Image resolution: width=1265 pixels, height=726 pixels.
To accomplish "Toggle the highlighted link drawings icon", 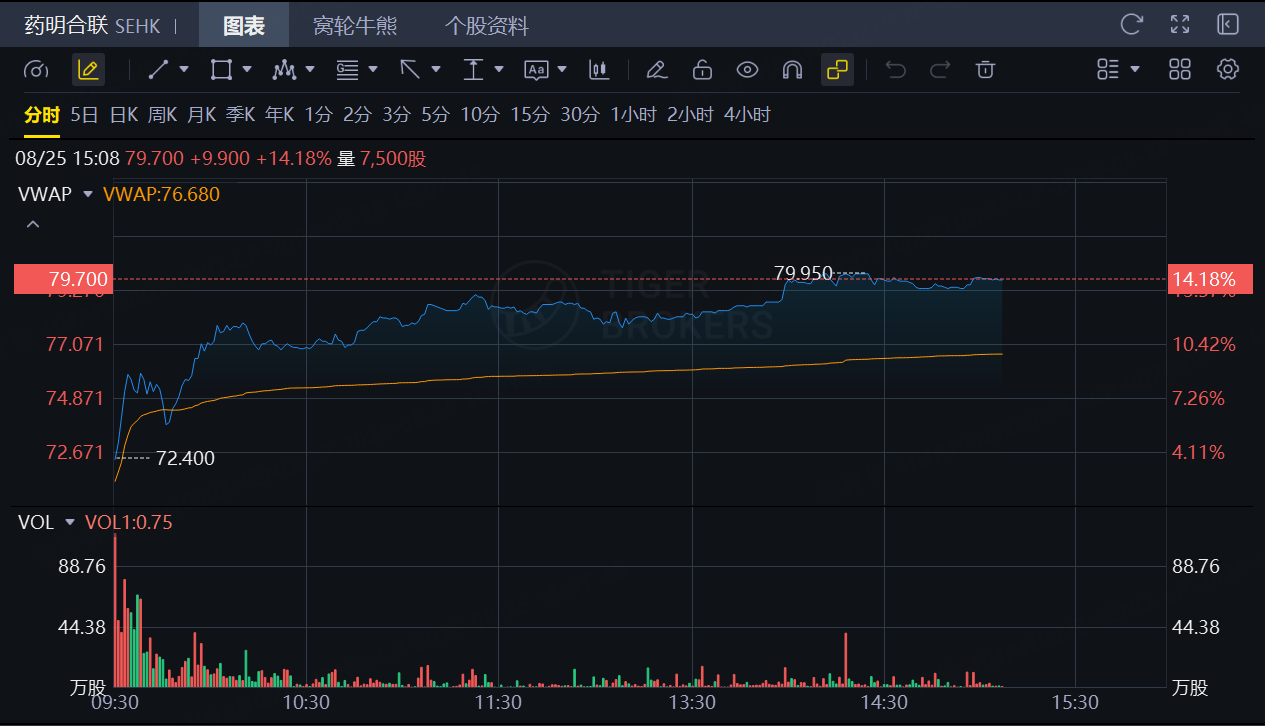I will 837,69.
